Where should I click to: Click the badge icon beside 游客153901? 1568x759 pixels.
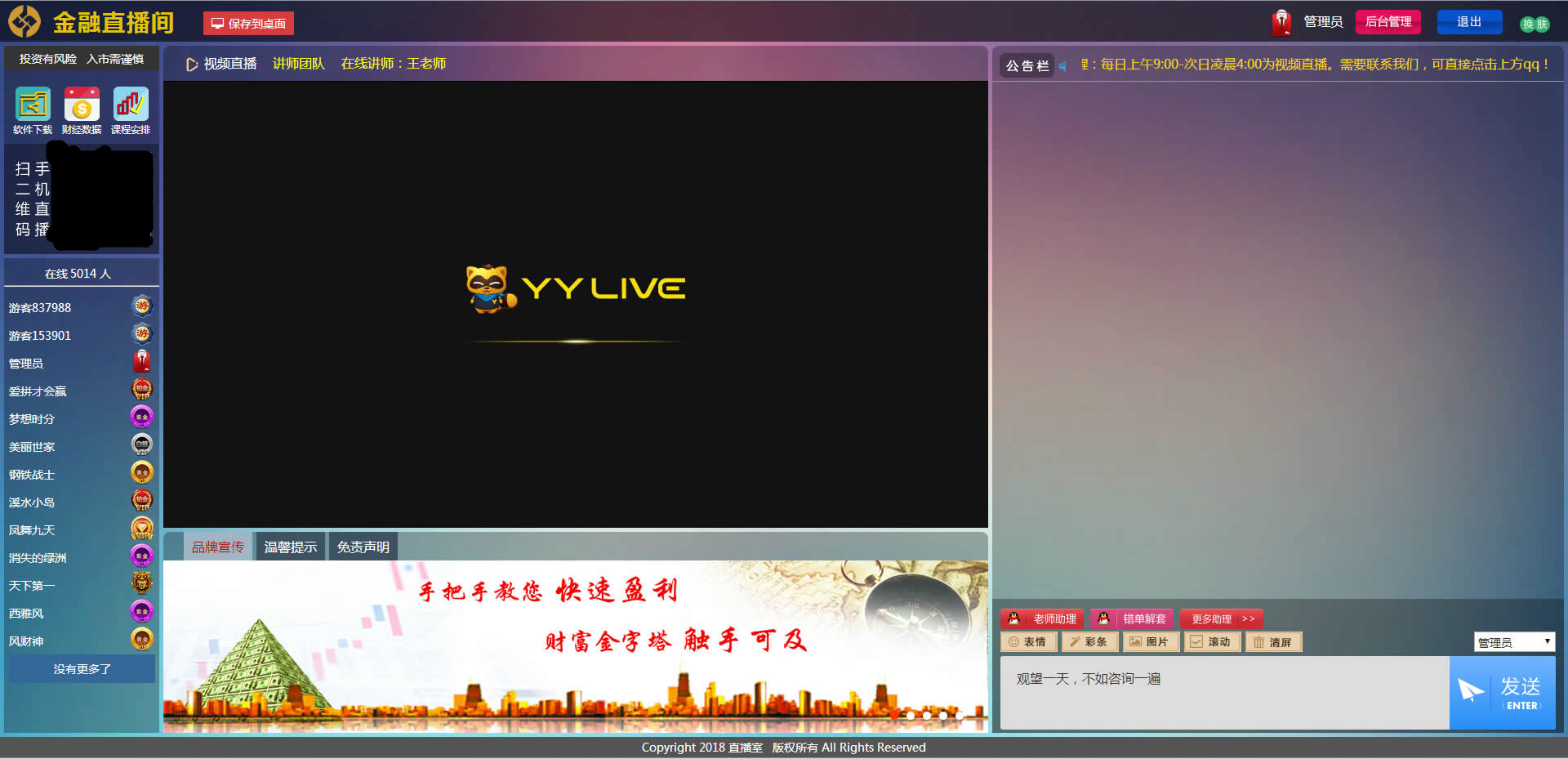pyautogui.click(x=142, y=334)
